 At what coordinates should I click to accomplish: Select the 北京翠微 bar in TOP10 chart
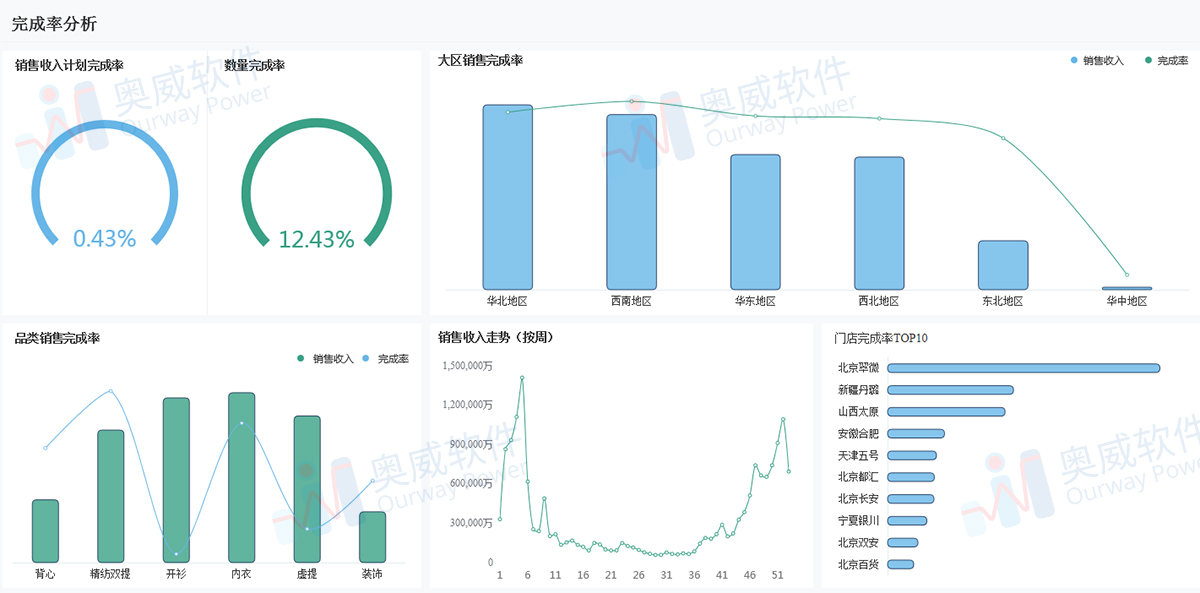click(1023, 368)
